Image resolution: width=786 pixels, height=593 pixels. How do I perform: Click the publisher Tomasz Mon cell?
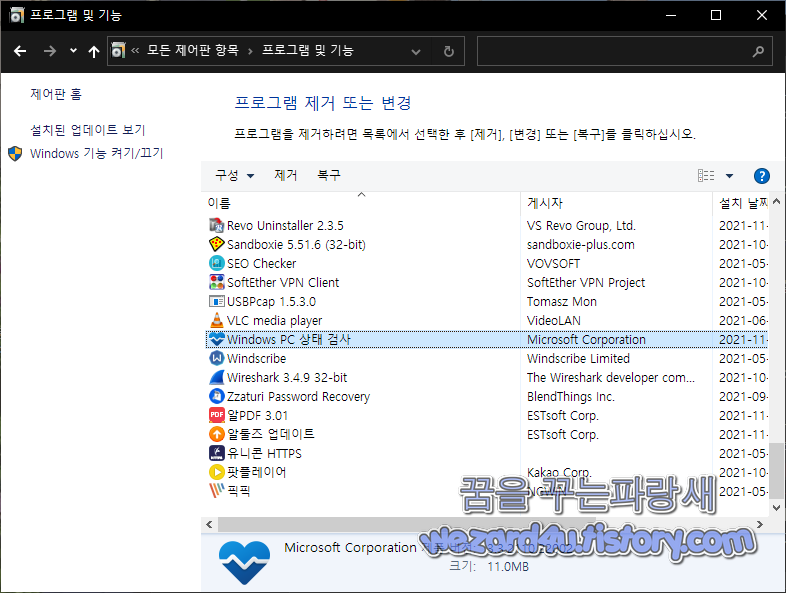[x=561, y=302]
